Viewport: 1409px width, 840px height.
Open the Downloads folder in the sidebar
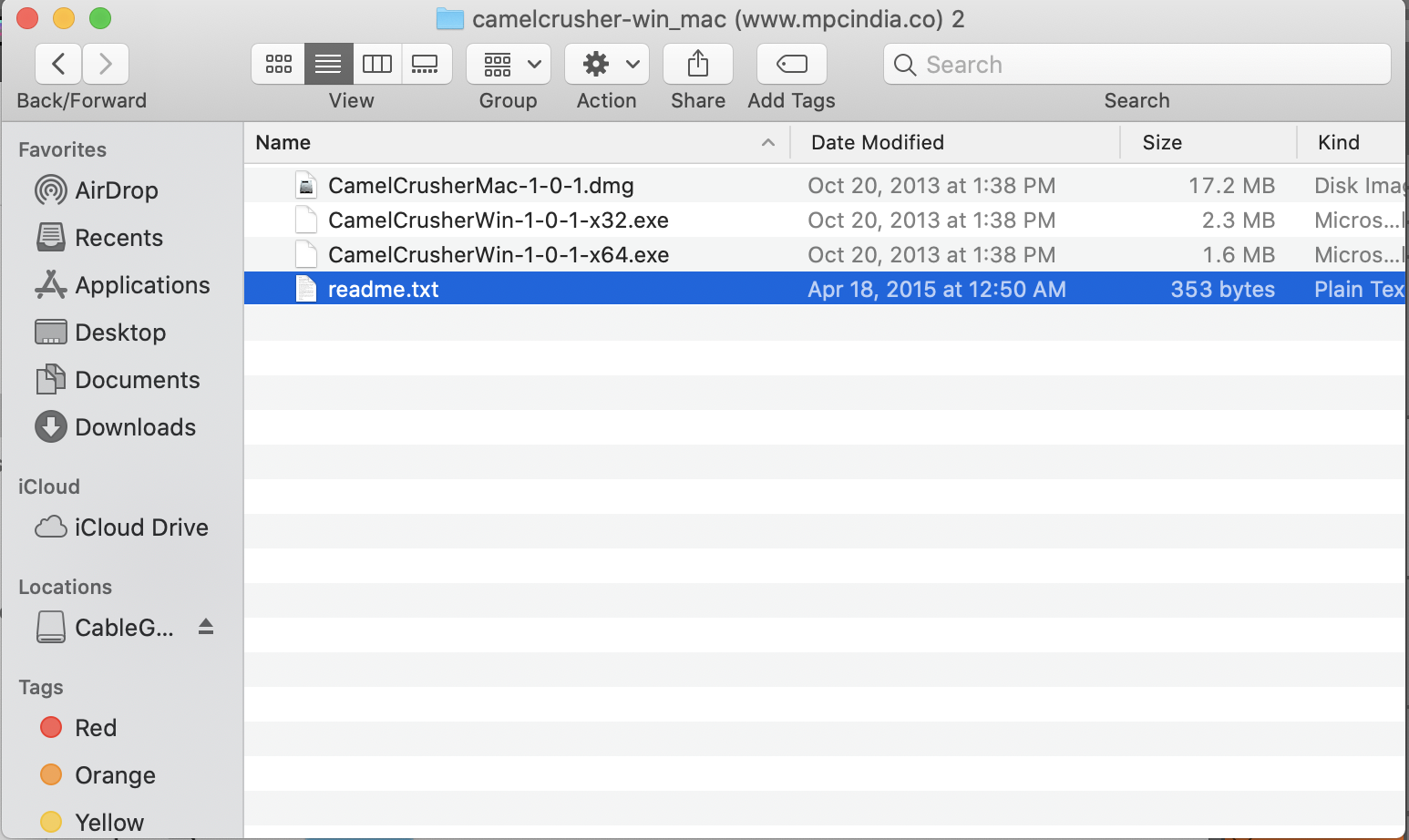116,427
